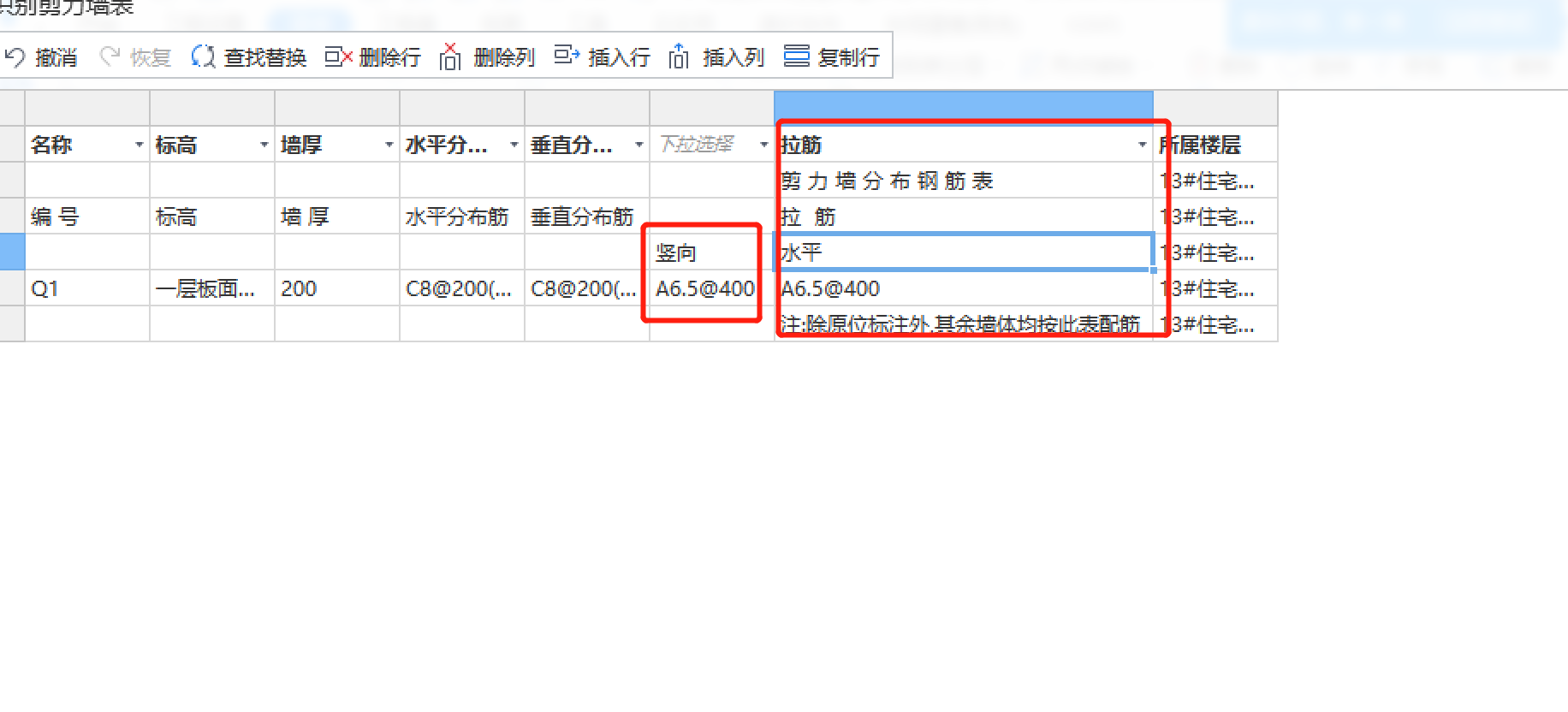Click the C8@200 cell in 垂直分 column
The width and height of the screenshot is (1568, 712).
587,288
